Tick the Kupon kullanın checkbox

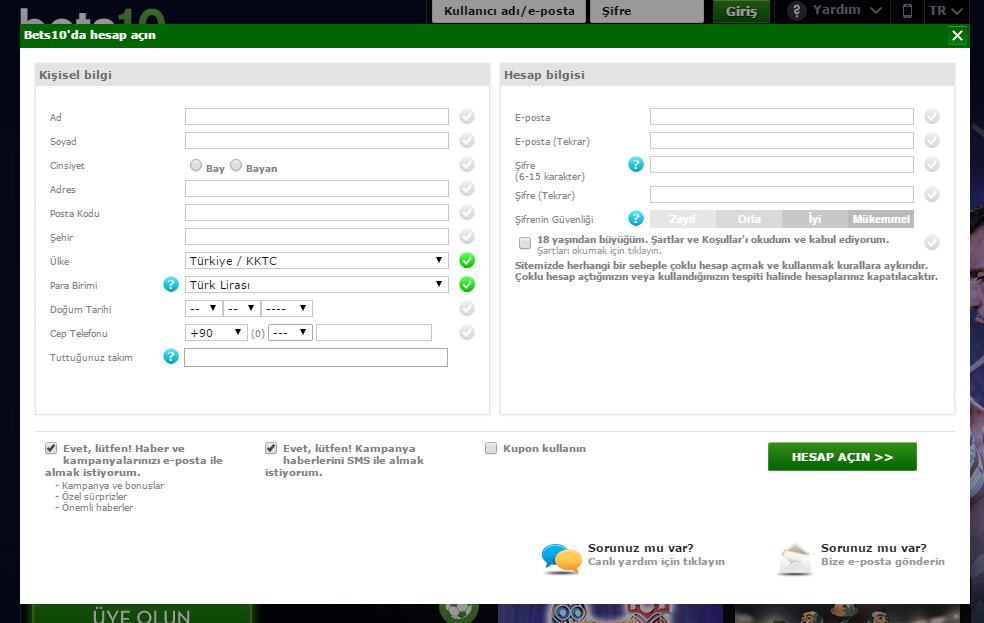491,448
